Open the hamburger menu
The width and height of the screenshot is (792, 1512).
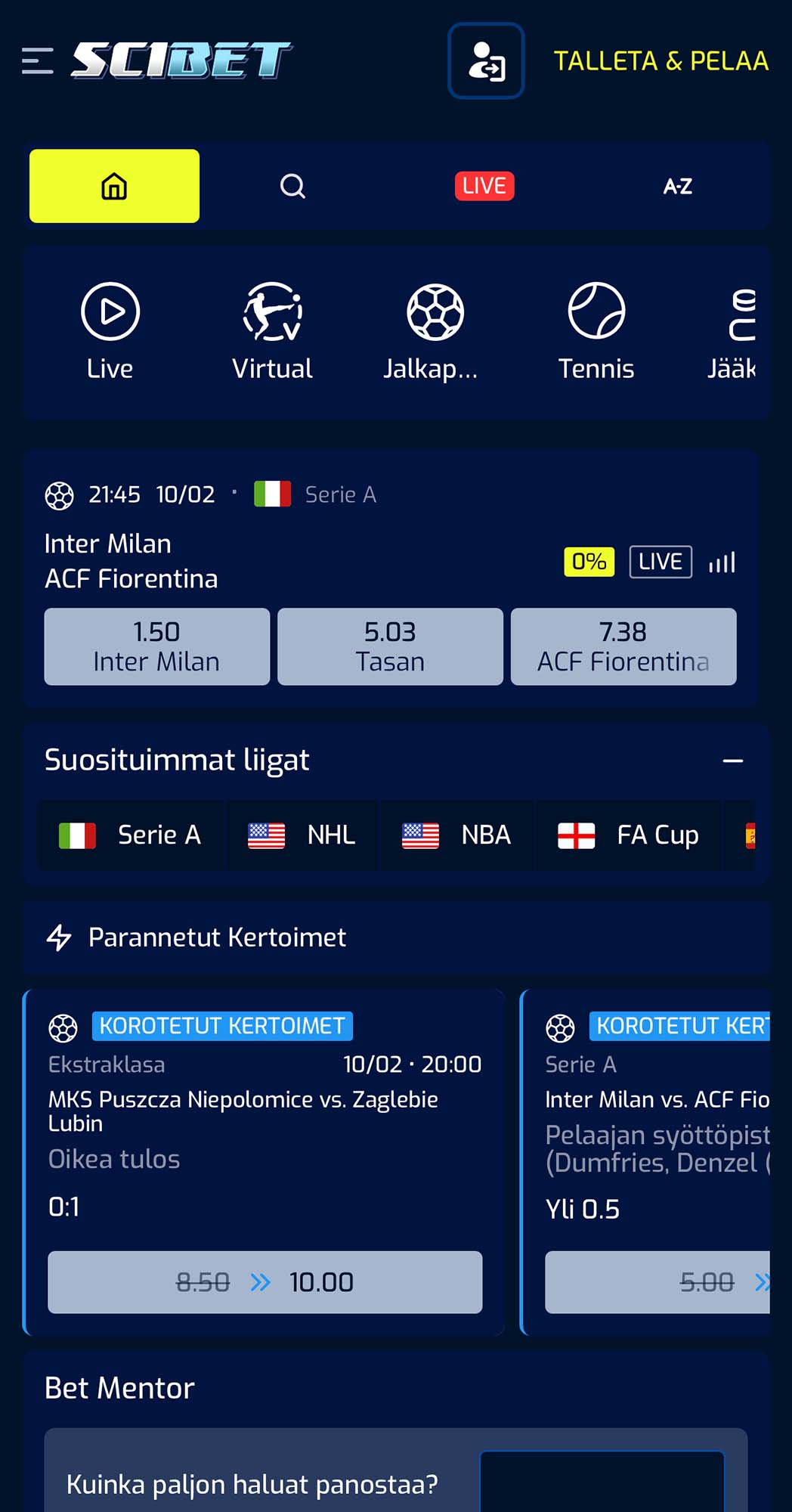[x=38, y=60]
